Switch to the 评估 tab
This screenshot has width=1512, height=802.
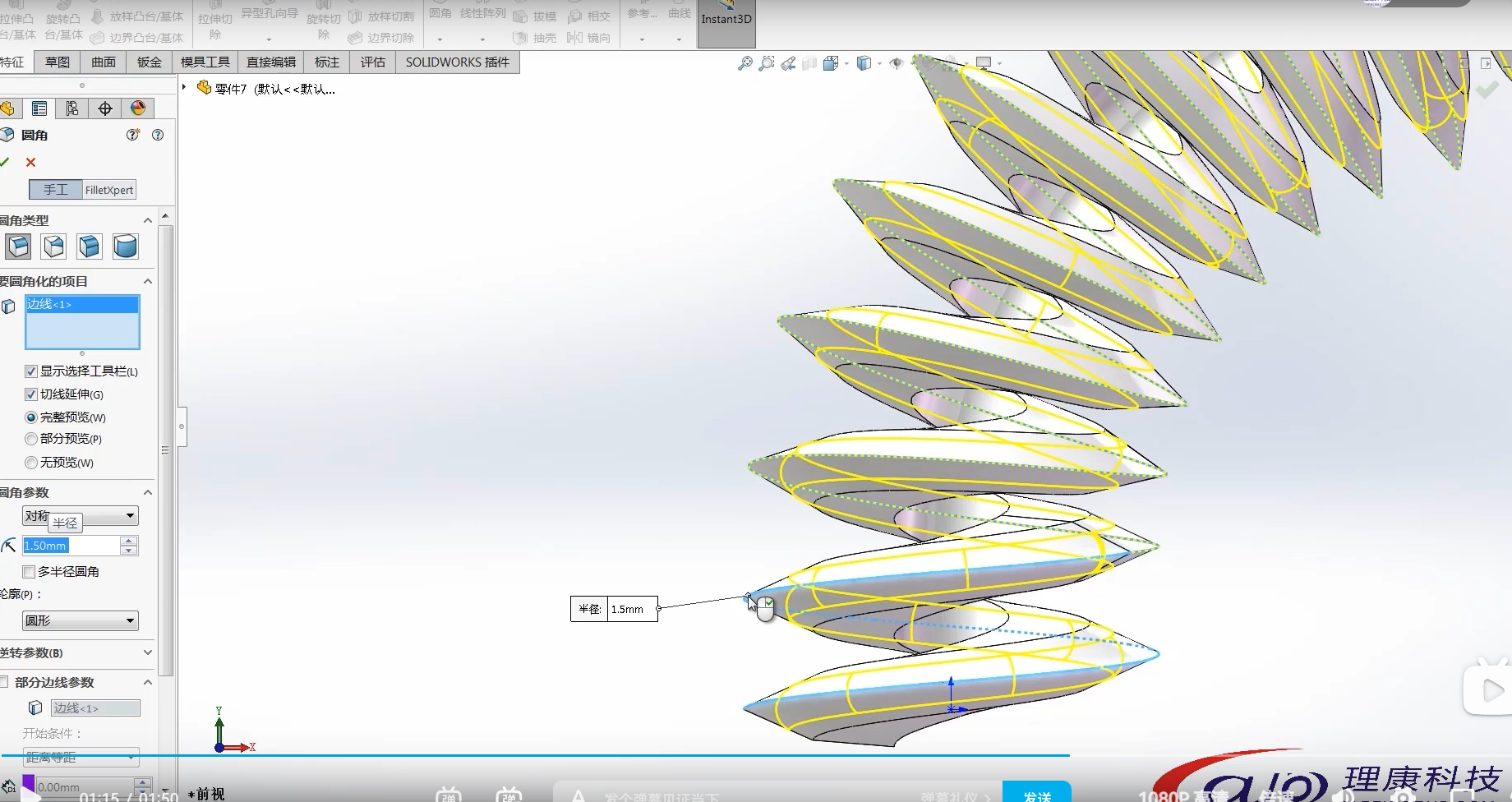[373, 62]
